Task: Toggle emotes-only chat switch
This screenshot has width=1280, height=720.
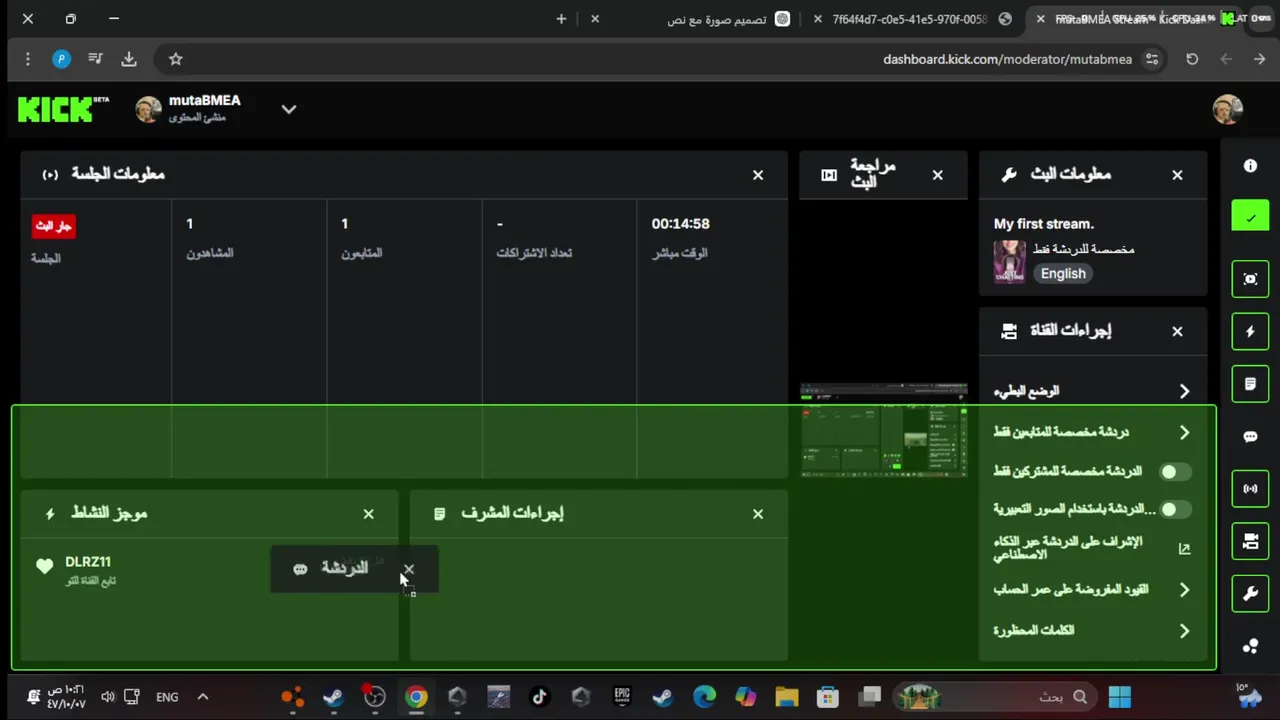Action: click(1175, 509)
